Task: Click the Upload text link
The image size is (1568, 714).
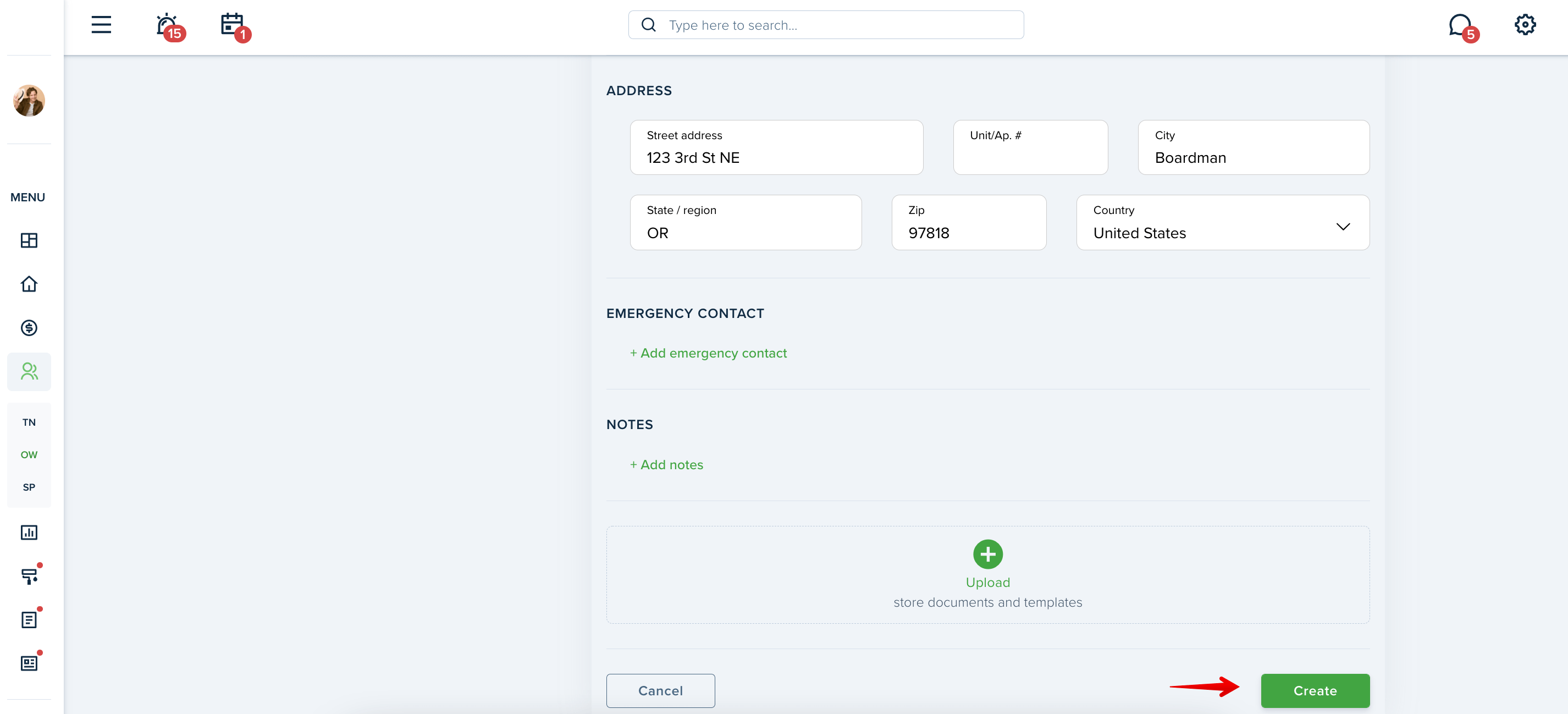Action: point(988,583)
